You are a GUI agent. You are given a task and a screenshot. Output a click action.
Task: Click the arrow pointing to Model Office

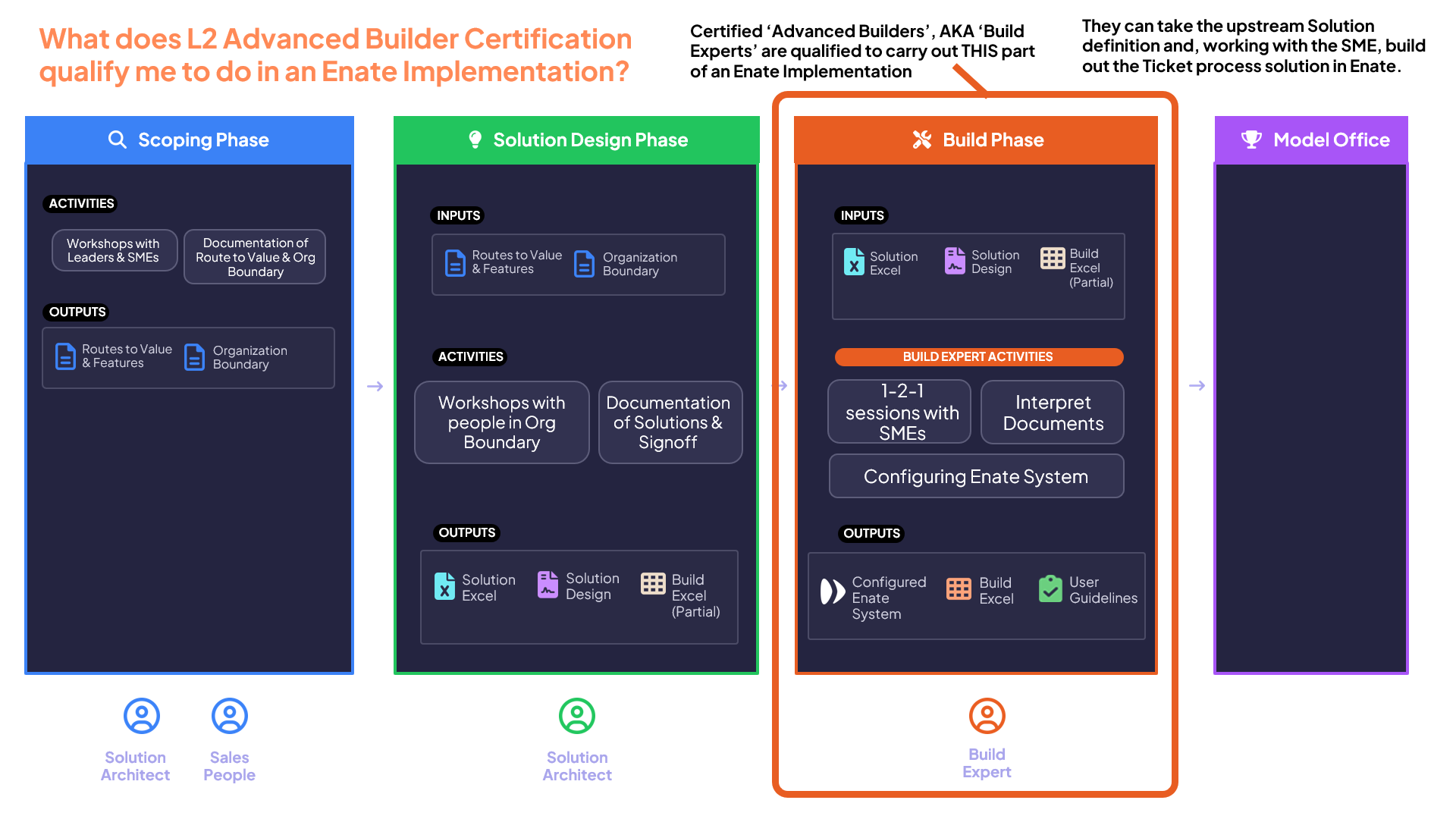[1197, 386]
